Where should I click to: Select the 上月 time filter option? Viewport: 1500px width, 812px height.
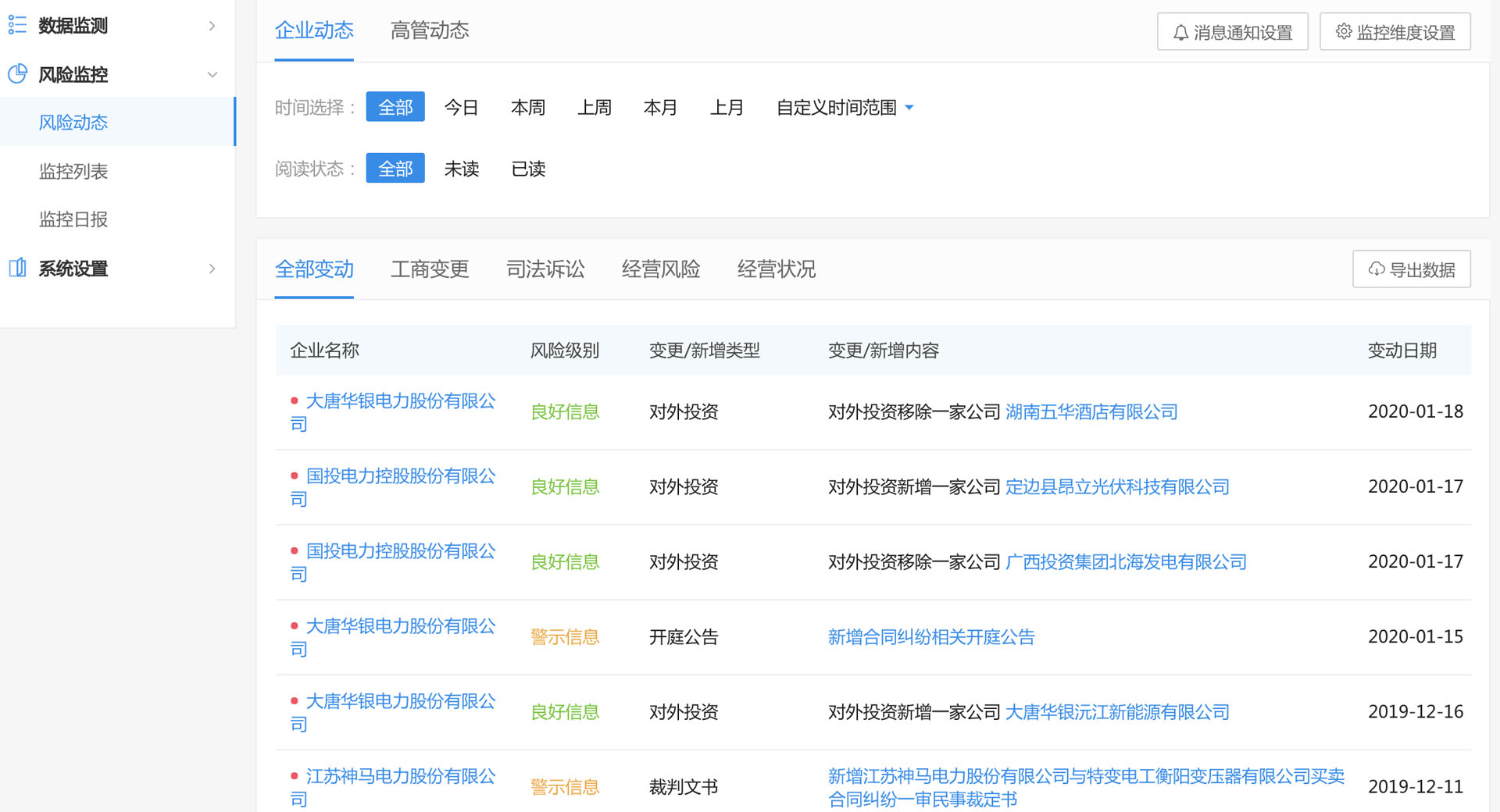(726, 107)
